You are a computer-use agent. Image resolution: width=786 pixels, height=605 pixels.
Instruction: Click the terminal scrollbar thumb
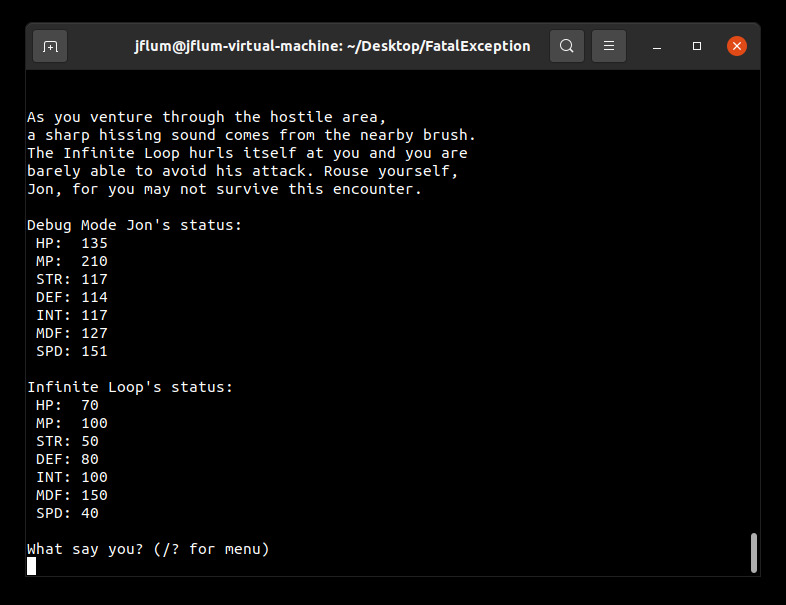point(753,552)
